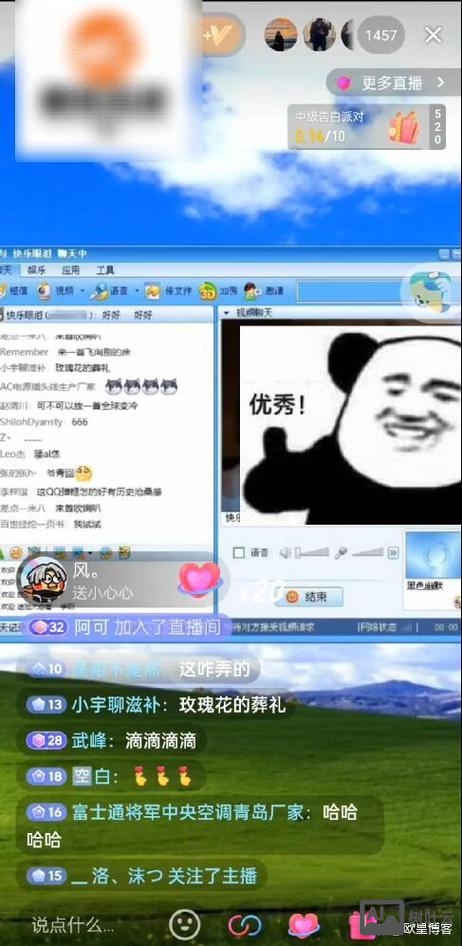The height and width of the screenshot is (946, 462).
Task: Tap 风。 gift sender avatar
Action: (43, 580)
